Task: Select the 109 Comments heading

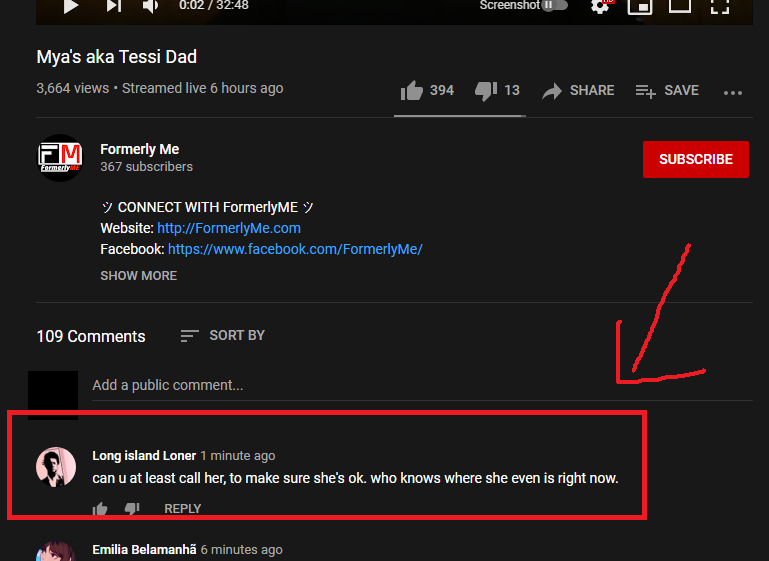Action: point(91,336)
